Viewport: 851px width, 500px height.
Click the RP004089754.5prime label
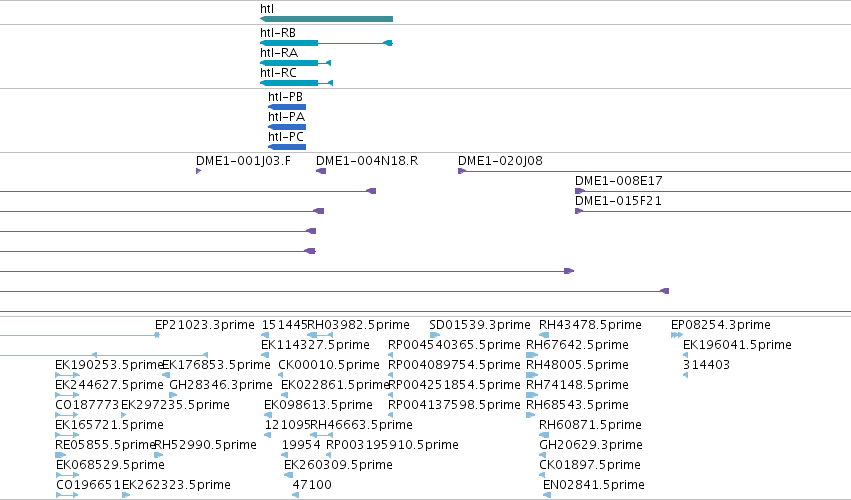(x=454, y=365)
